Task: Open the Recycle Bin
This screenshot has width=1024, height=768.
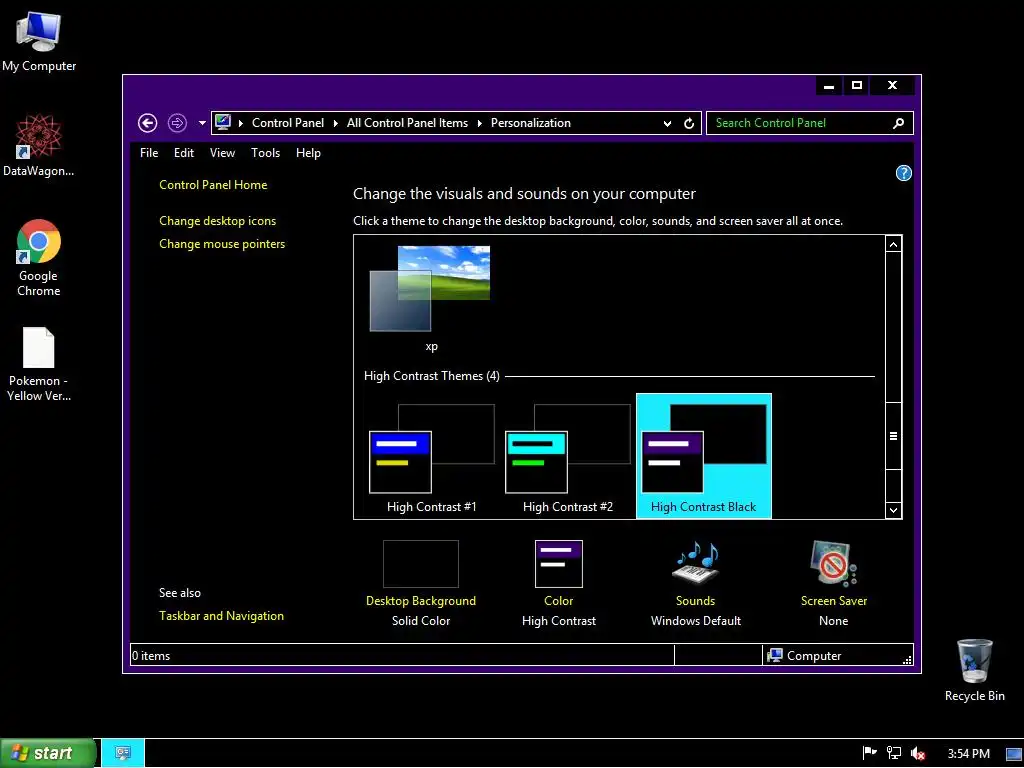Action: click(x=974, y=670)
